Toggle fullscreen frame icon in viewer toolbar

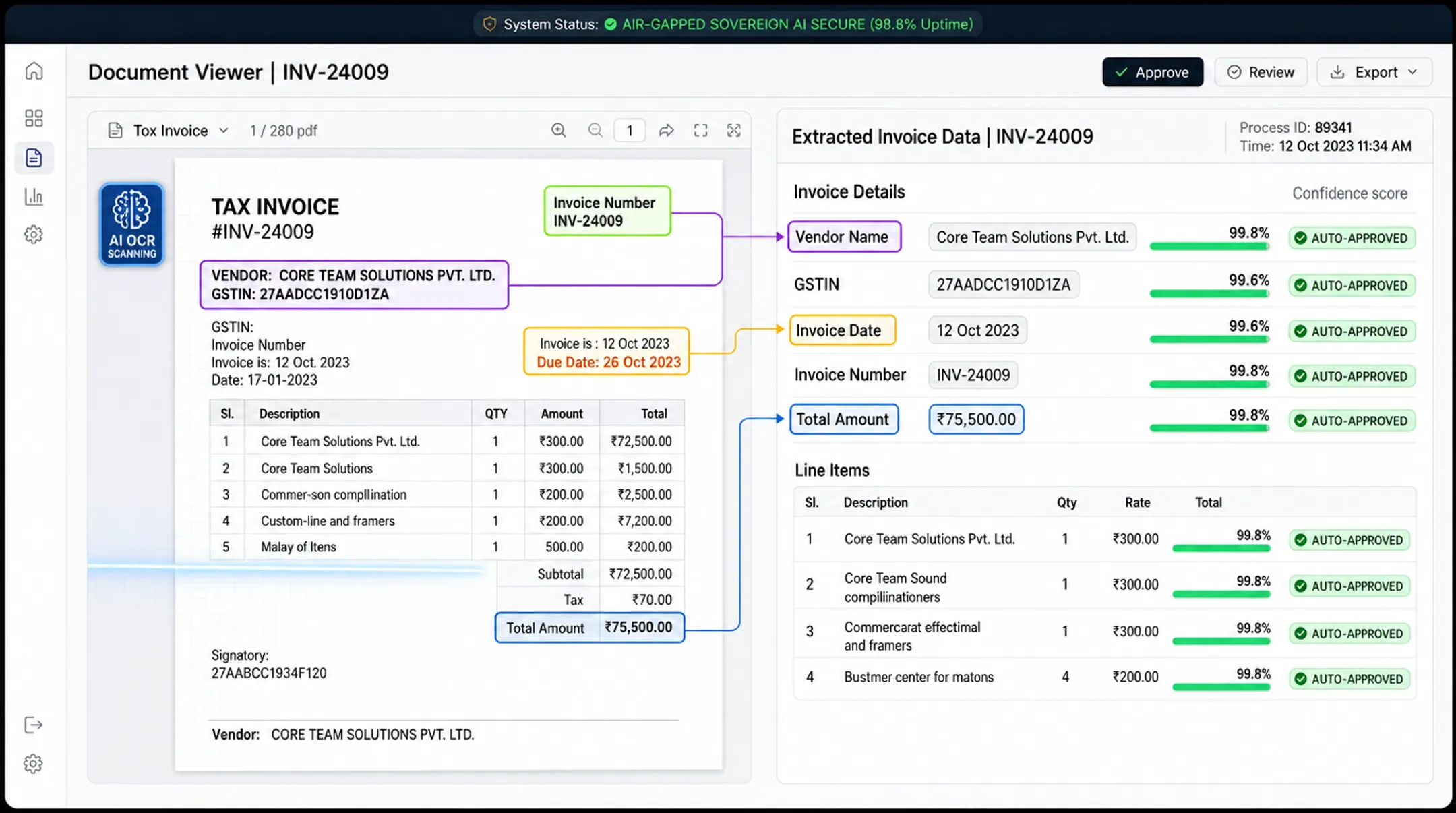701,130
